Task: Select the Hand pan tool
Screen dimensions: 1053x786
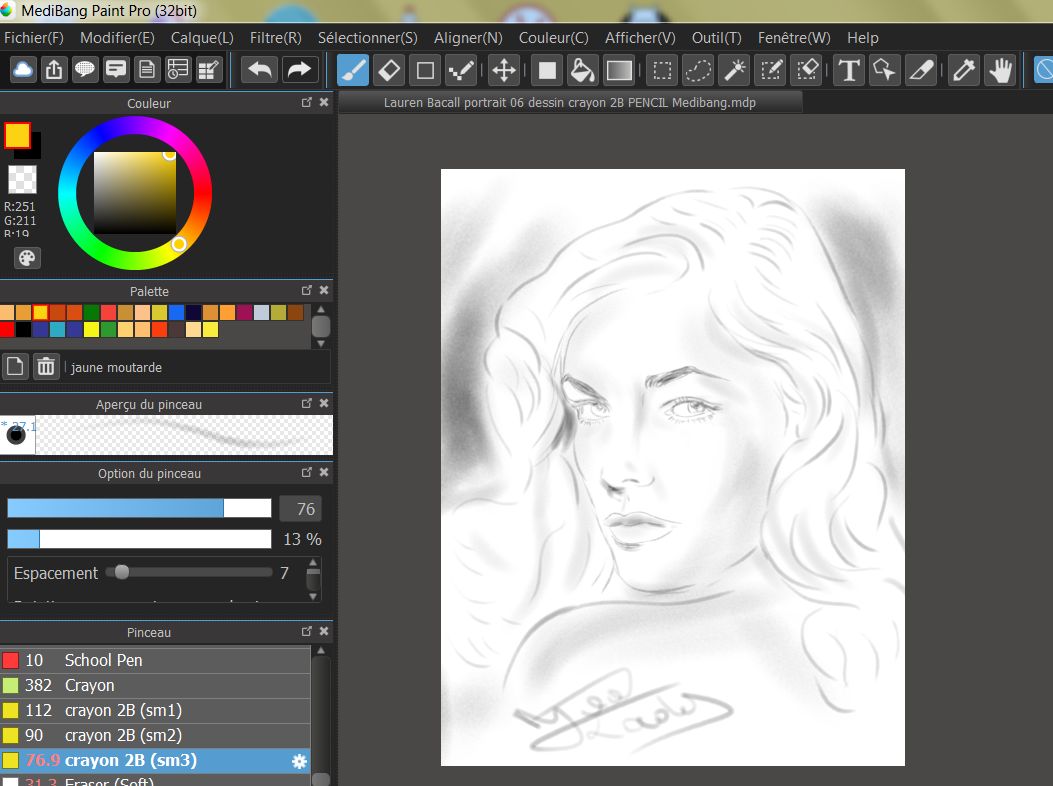Action: coord(1001,70)
